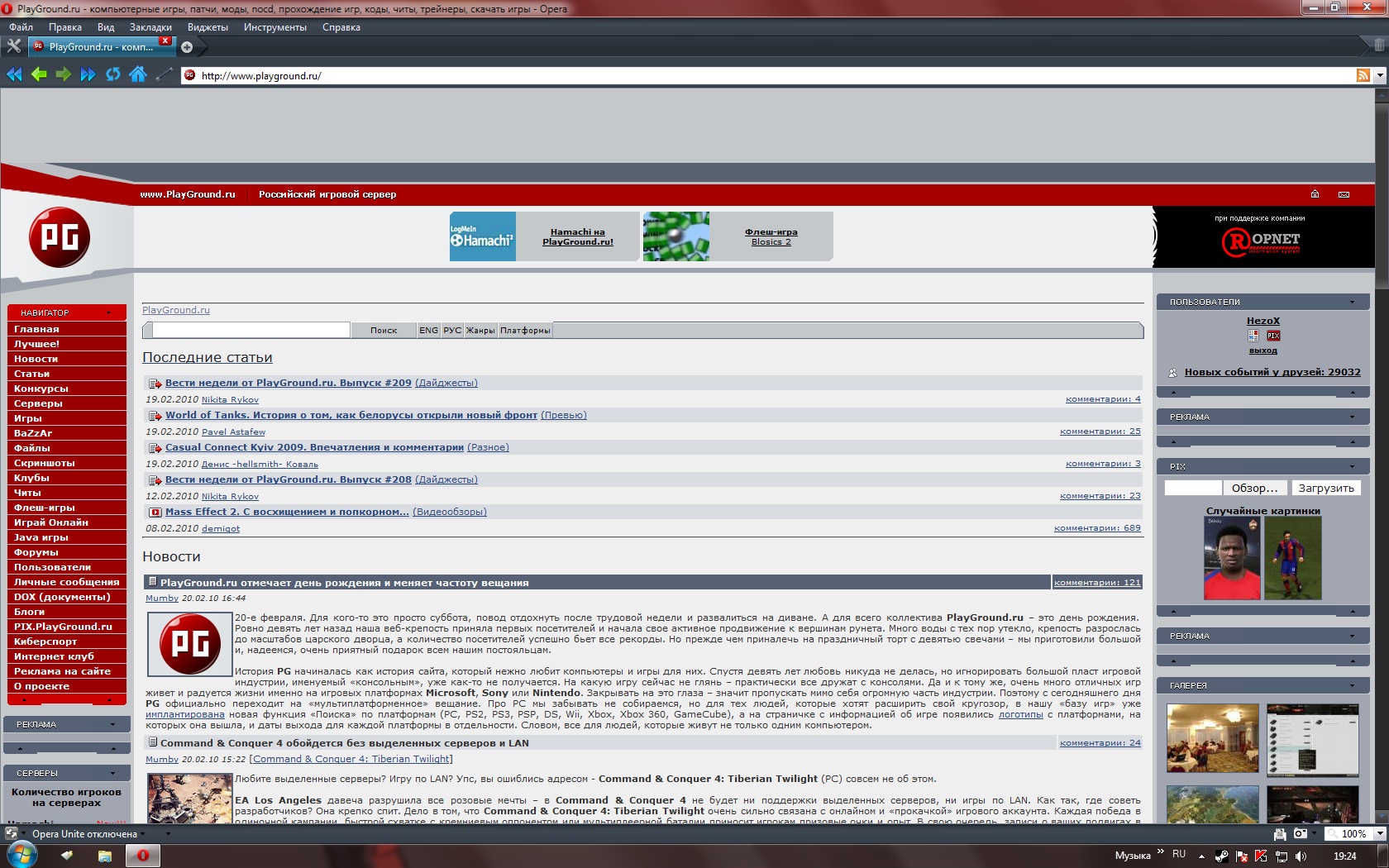
Task: Open комментарии: 689 for Mass Effect 2
Action: 1097,528
